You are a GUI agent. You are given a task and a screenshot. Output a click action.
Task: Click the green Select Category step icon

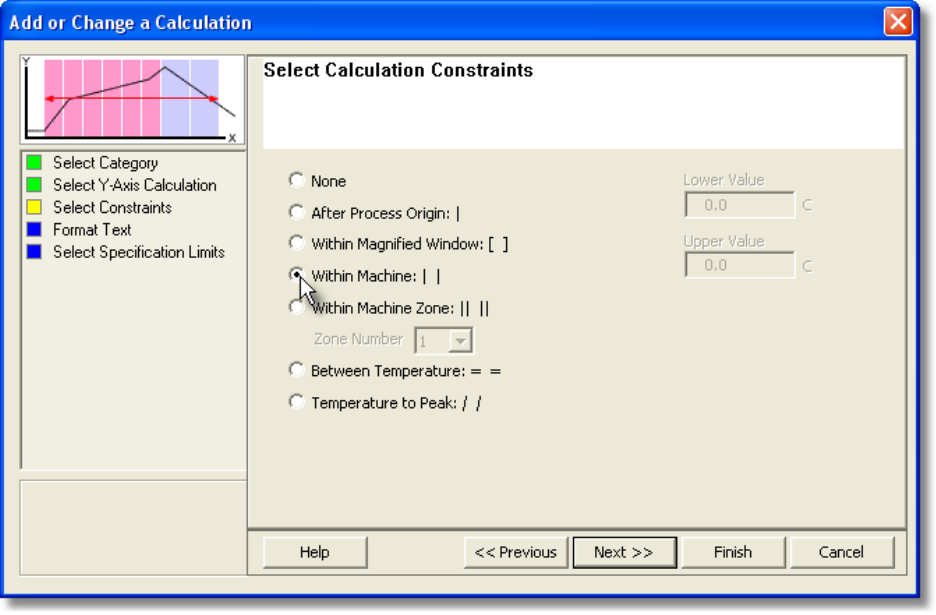34,162
